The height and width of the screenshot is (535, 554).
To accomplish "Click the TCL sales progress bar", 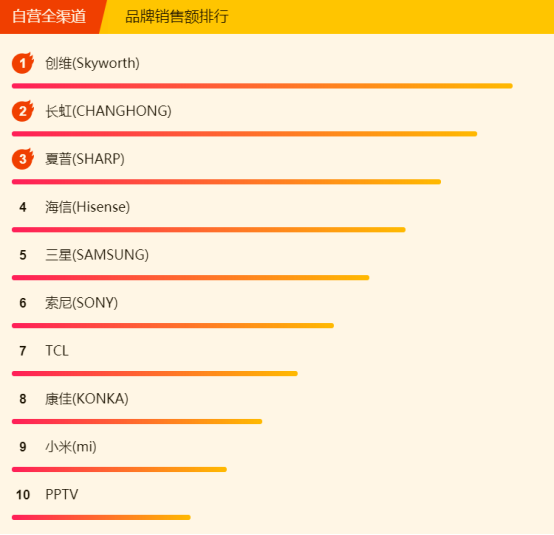I will (155, 374).
